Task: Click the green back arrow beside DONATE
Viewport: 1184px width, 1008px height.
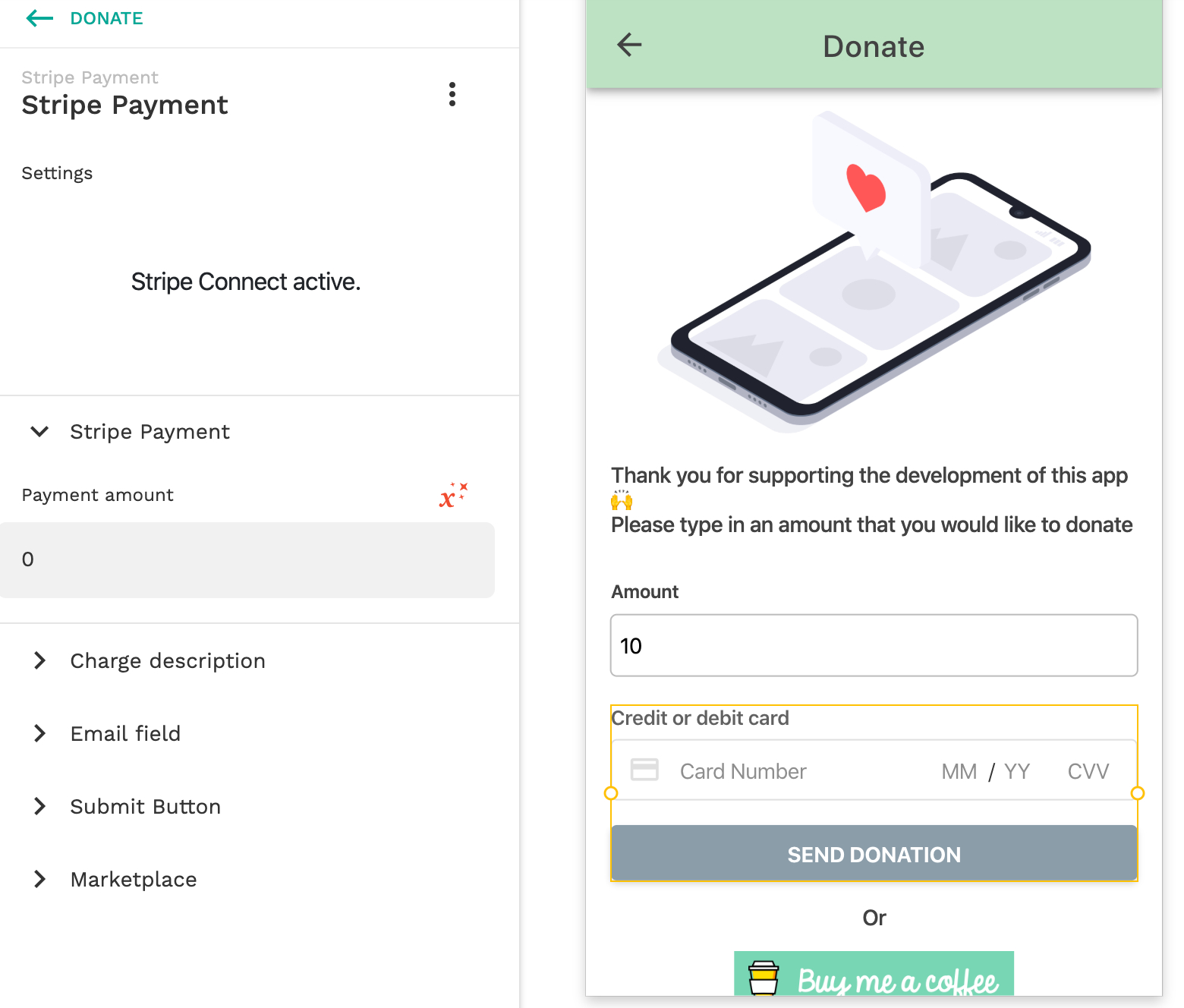Action: point(39,18)
